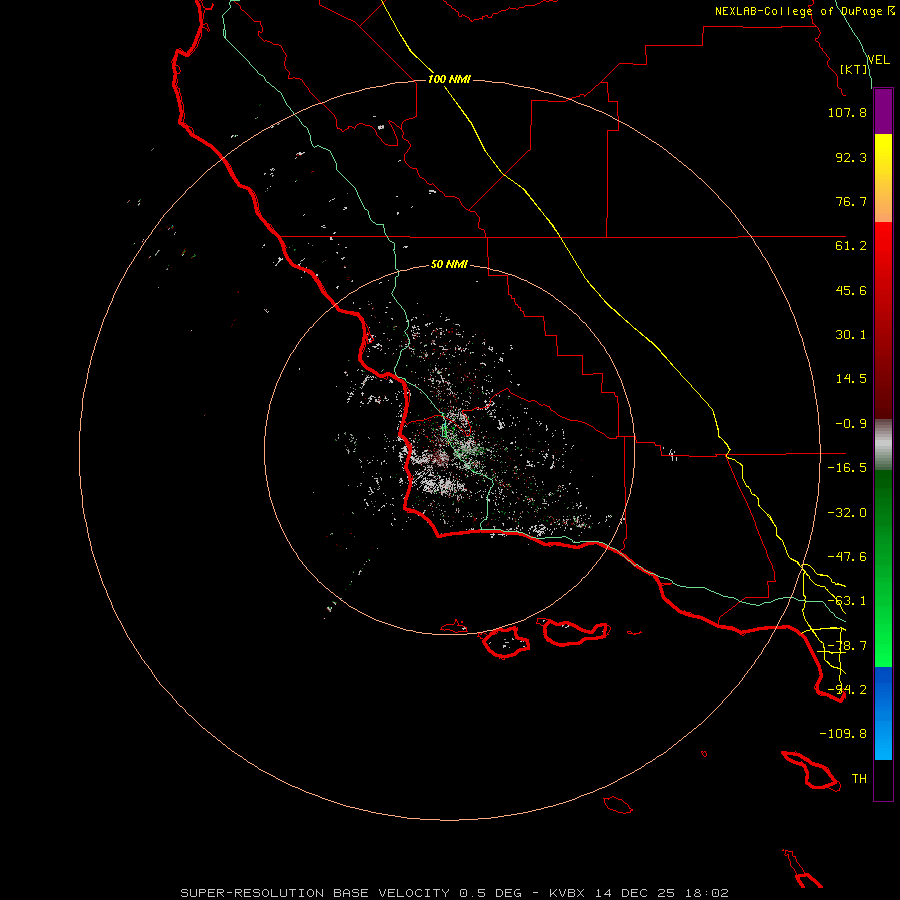Screen dimensions: 900x900
Task: Click the [KT] units label
Action: click(854, 69)
